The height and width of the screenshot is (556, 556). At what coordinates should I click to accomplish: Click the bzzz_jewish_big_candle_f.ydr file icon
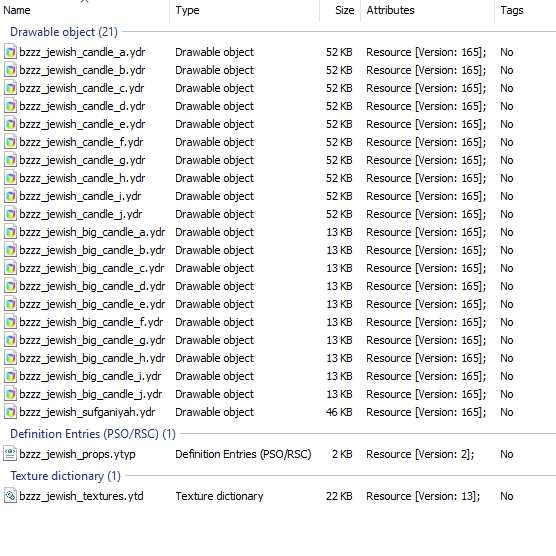pyautogui.click(x=10, y=322)
